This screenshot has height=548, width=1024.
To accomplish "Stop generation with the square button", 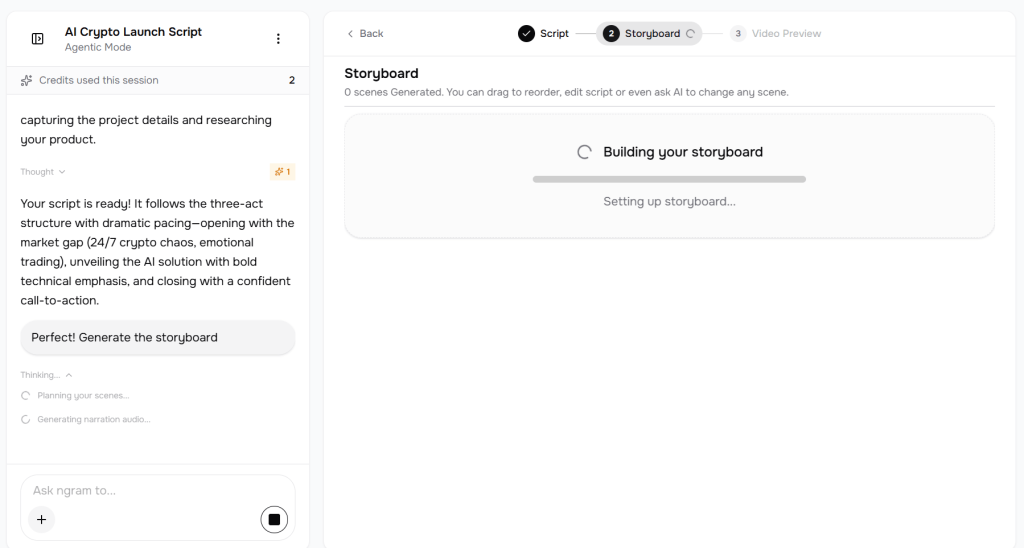I will [274, 519].
